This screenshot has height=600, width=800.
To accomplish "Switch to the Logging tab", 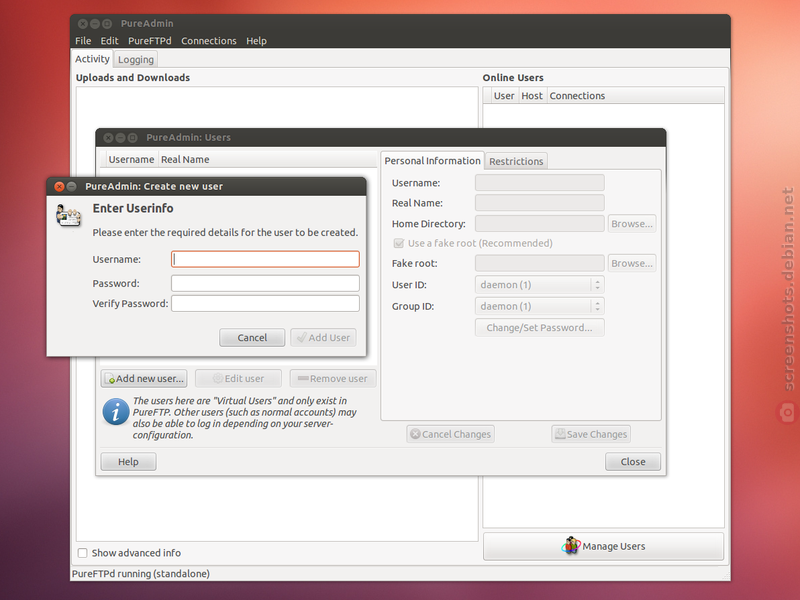I will click(x=136, y=59).
